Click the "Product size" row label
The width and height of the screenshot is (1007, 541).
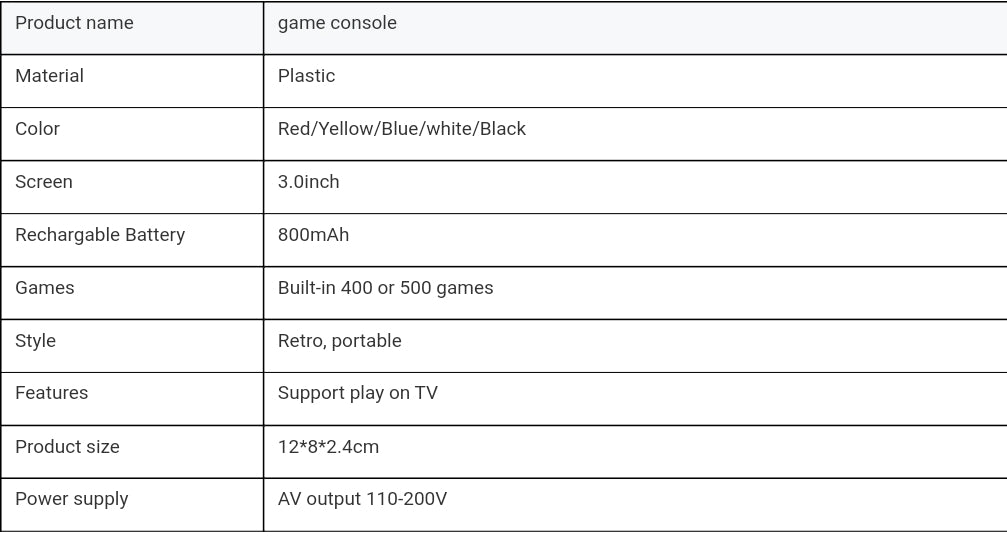(x=67, y=447)
